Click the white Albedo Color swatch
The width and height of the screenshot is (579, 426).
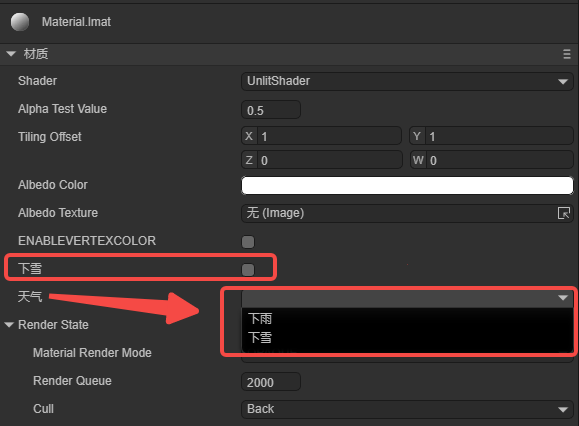click(407, 185)
